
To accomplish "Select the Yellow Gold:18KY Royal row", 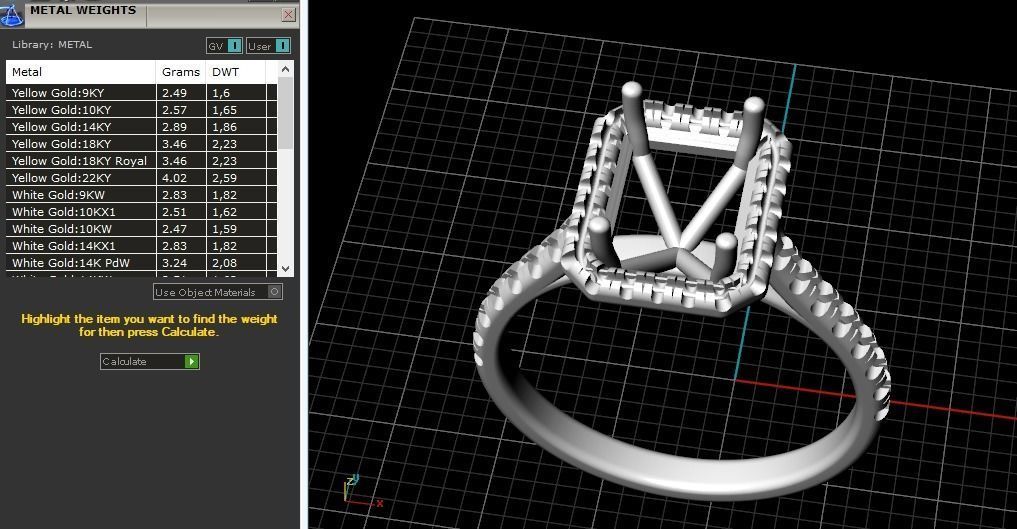I will [x=141, y=160].
